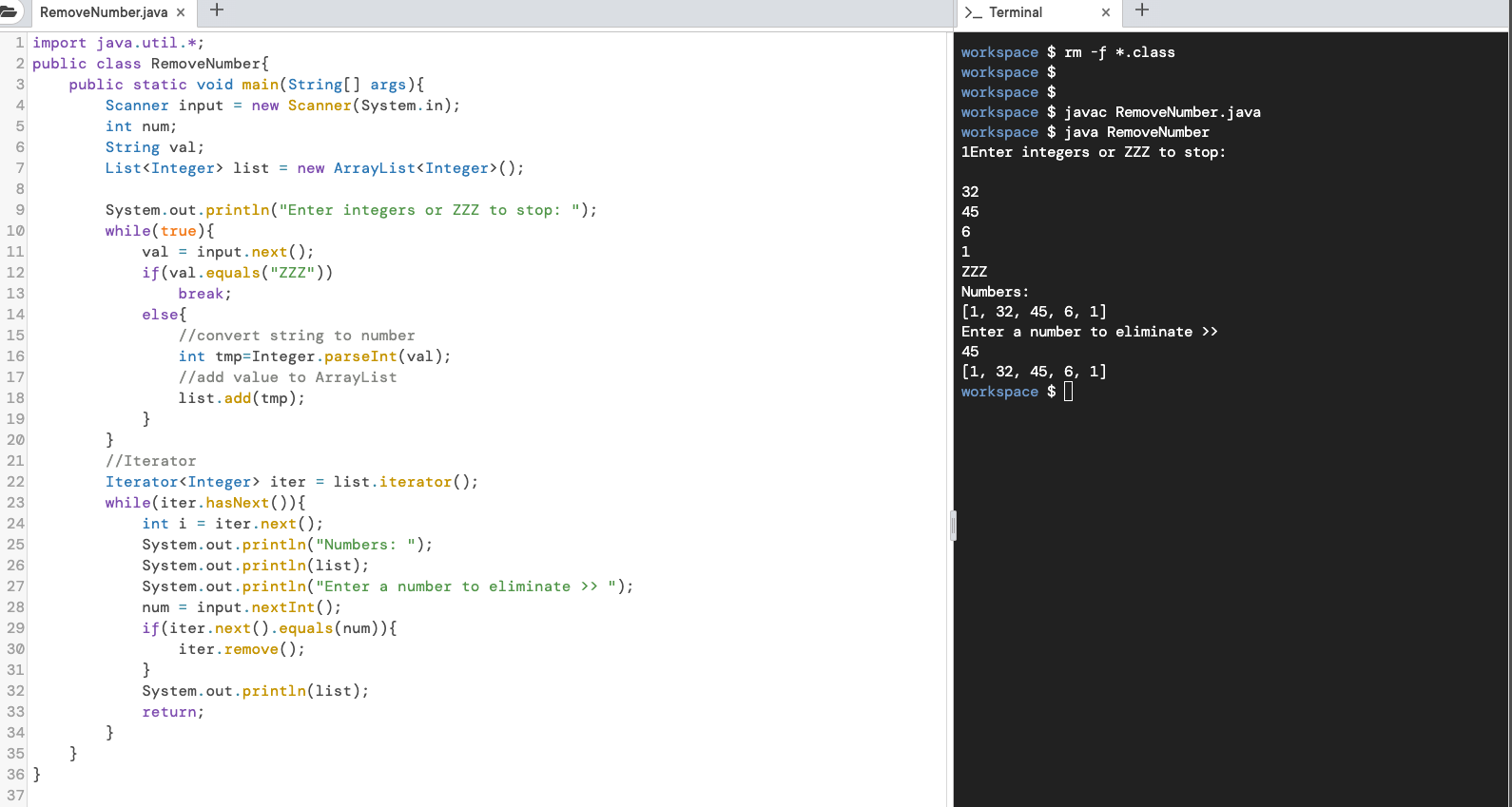Click 'list.add(tmp);' line

pos(242,398)
